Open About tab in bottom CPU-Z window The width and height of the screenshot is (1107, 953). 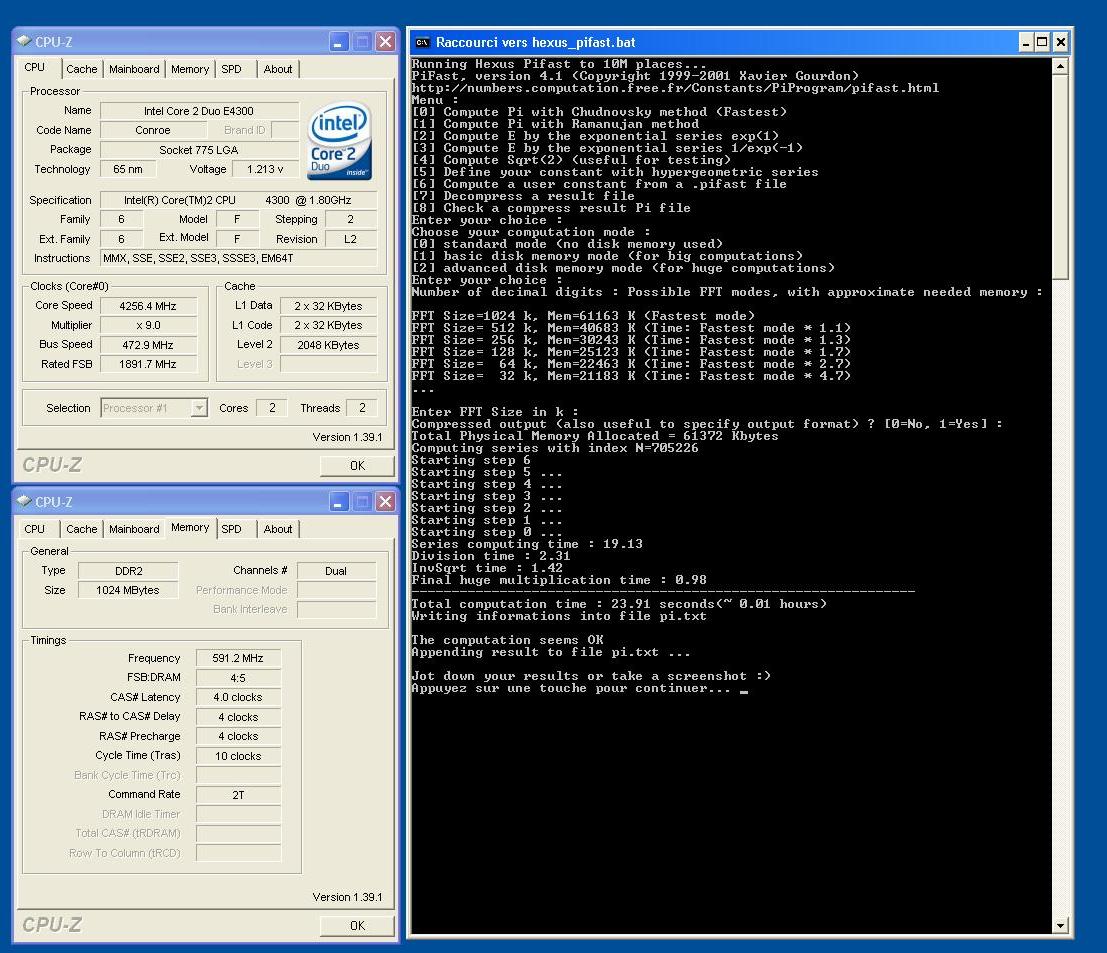point(277,529)
